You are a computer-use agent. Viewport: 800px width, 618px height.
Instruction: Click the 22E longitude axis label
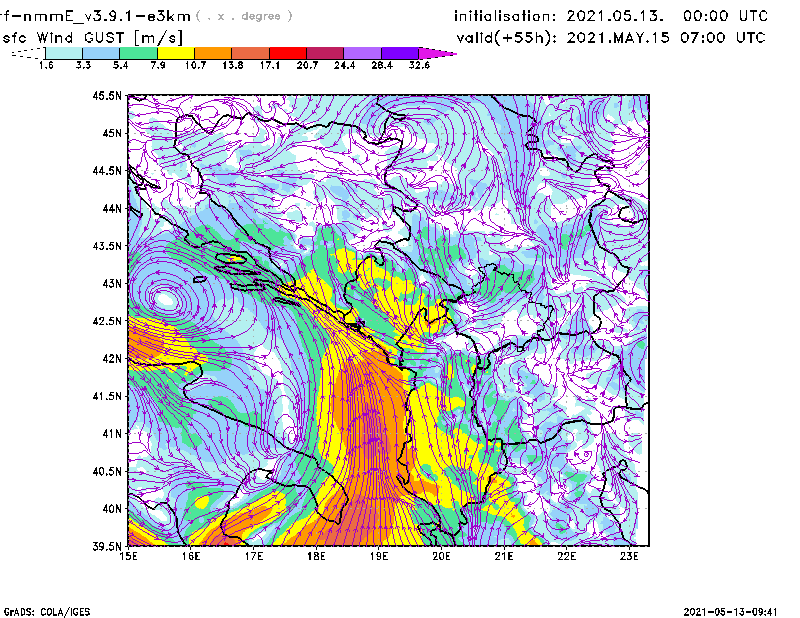567,556
